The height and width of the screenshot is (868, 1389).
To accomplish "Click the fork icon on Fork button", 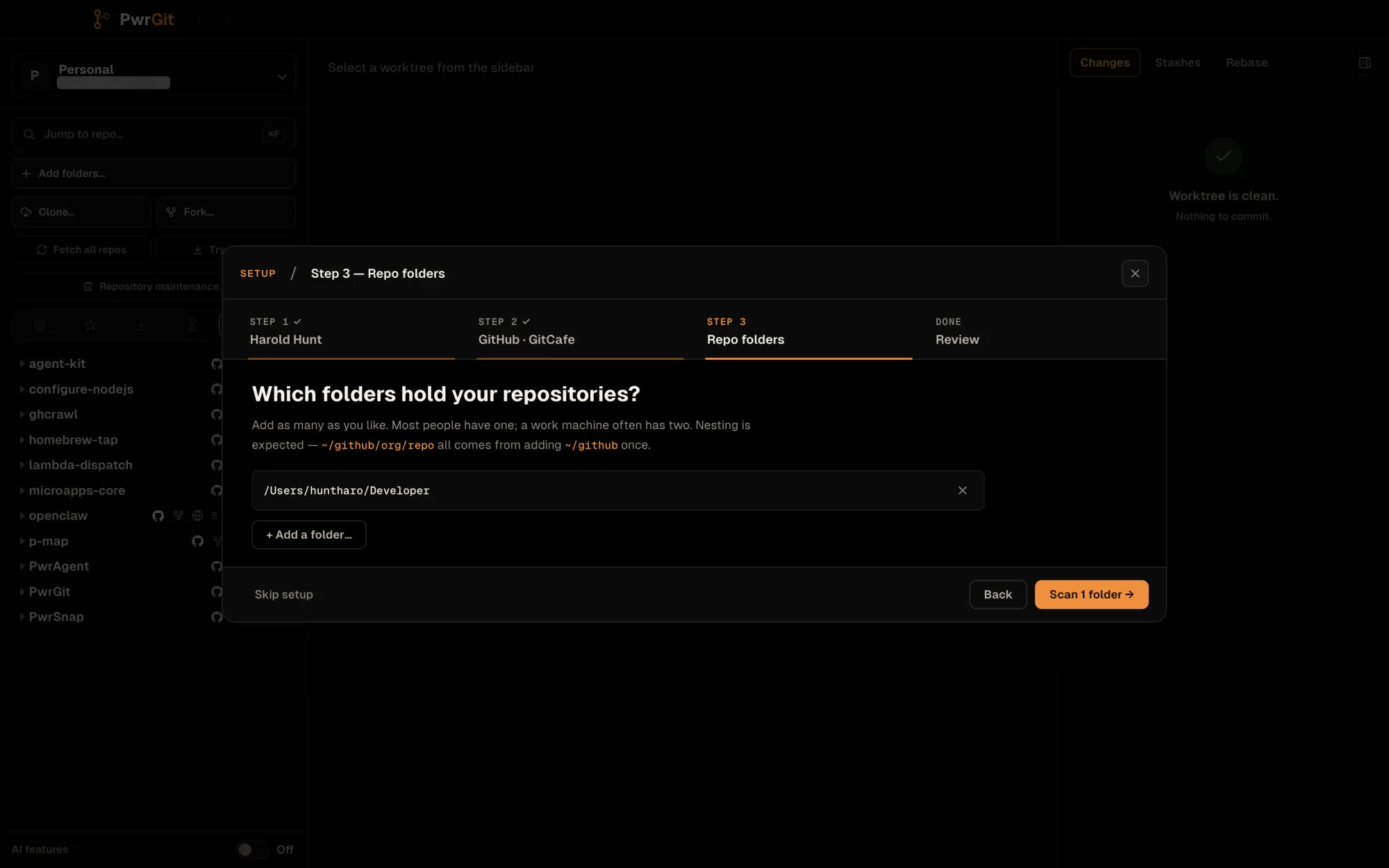I will pos(171,212).
